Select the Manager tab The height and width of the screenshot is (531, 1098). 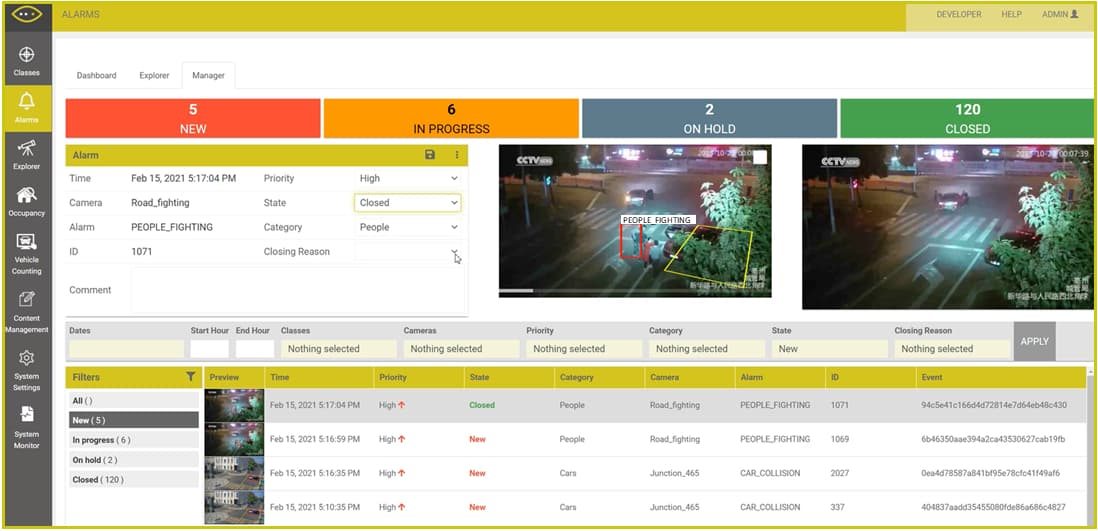pos(209,76)
